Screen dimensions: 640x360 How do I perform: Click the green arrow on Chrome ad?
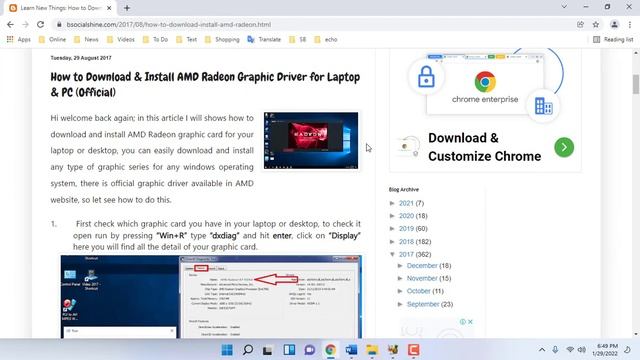click(564, 147)
